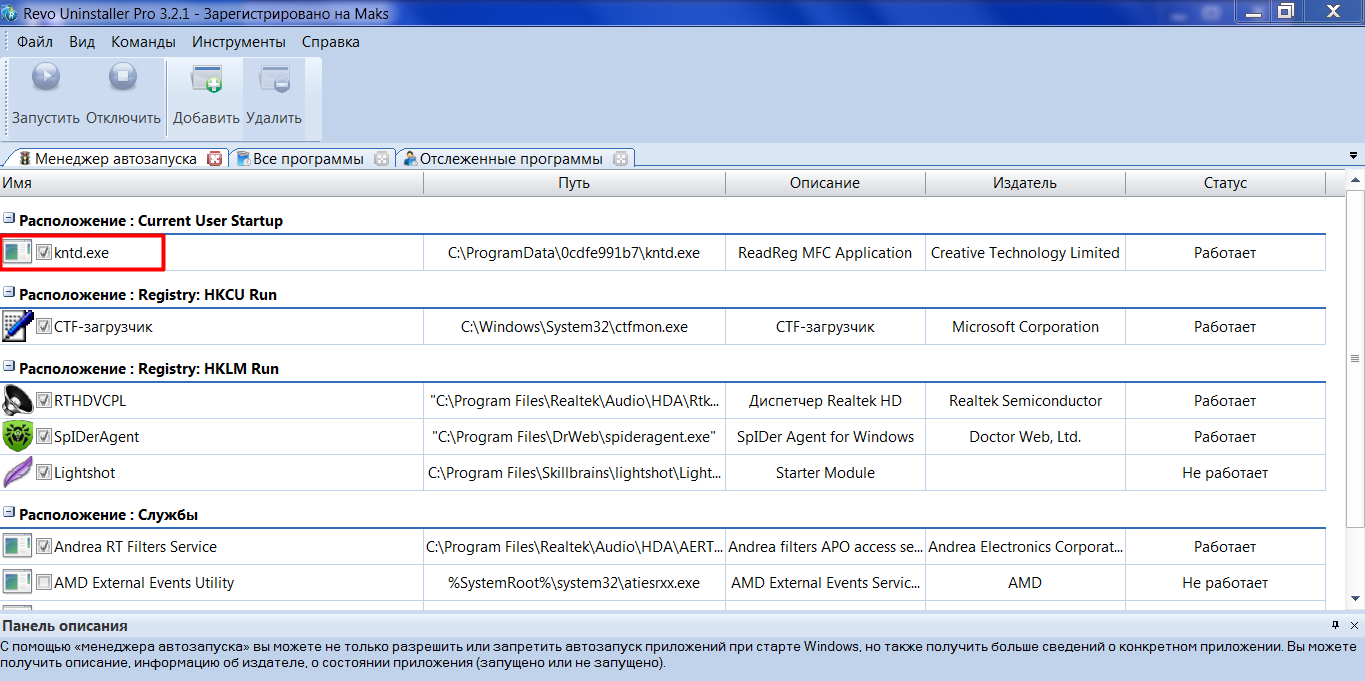Click the SpIDerAgent green spider icon
Viewport: 1365px width, 681px height.
pos(17,437)
